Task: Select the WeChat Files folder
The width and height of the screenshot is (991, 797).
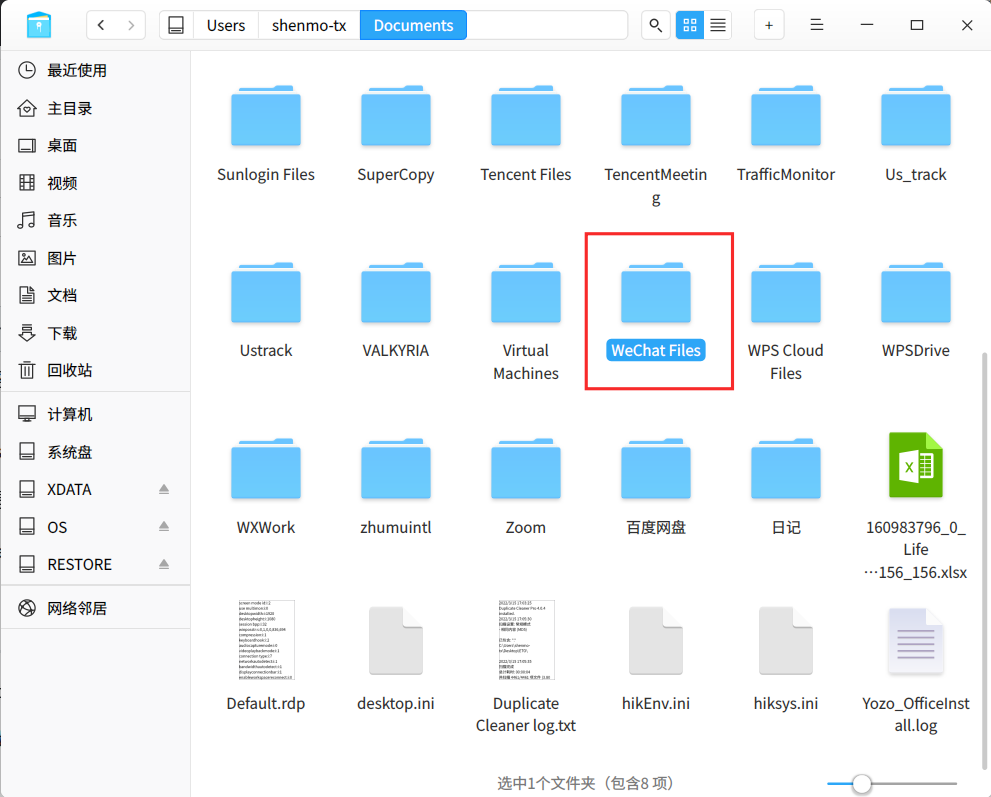Action: coord(656,310)
